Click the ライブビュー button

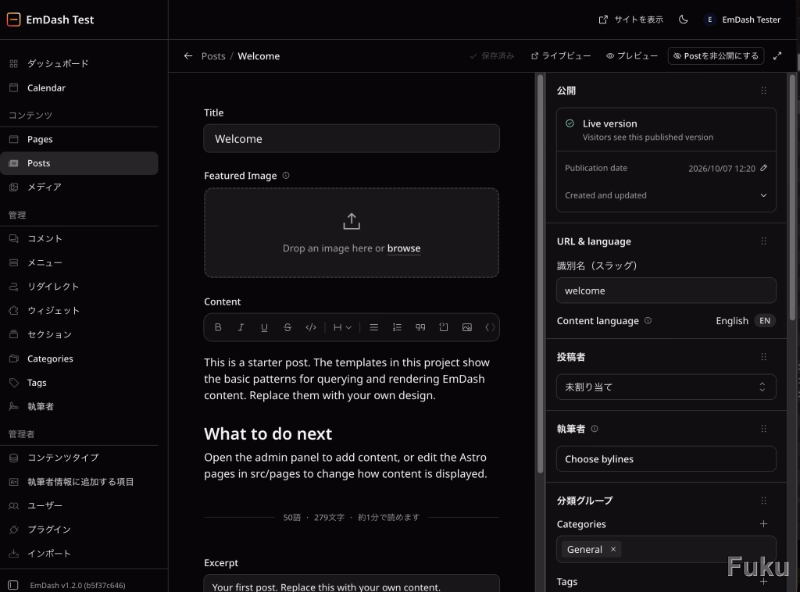point(560,56)
